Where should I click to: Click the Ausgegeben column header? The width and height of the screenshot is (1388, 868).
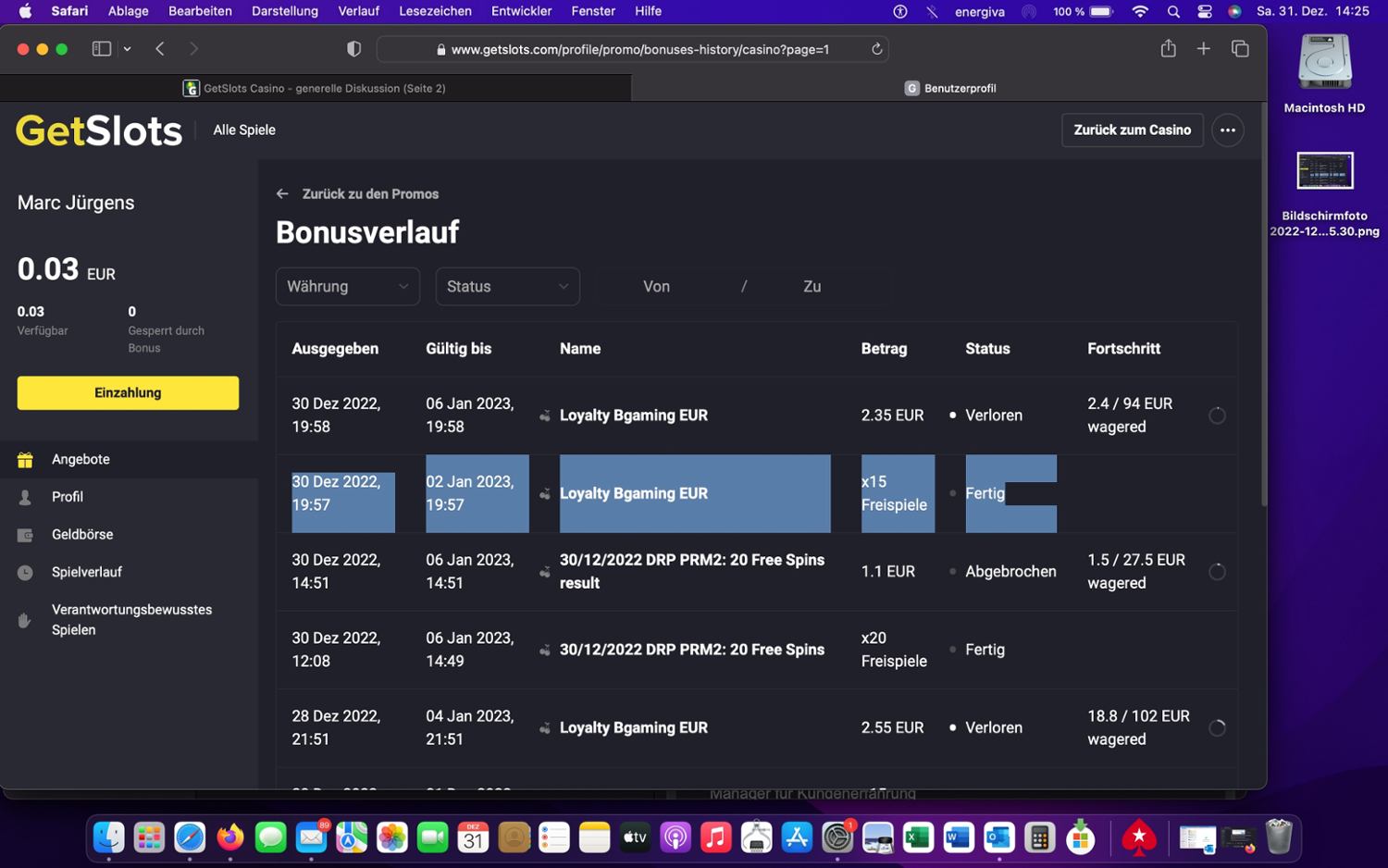(x=335, y=349)
